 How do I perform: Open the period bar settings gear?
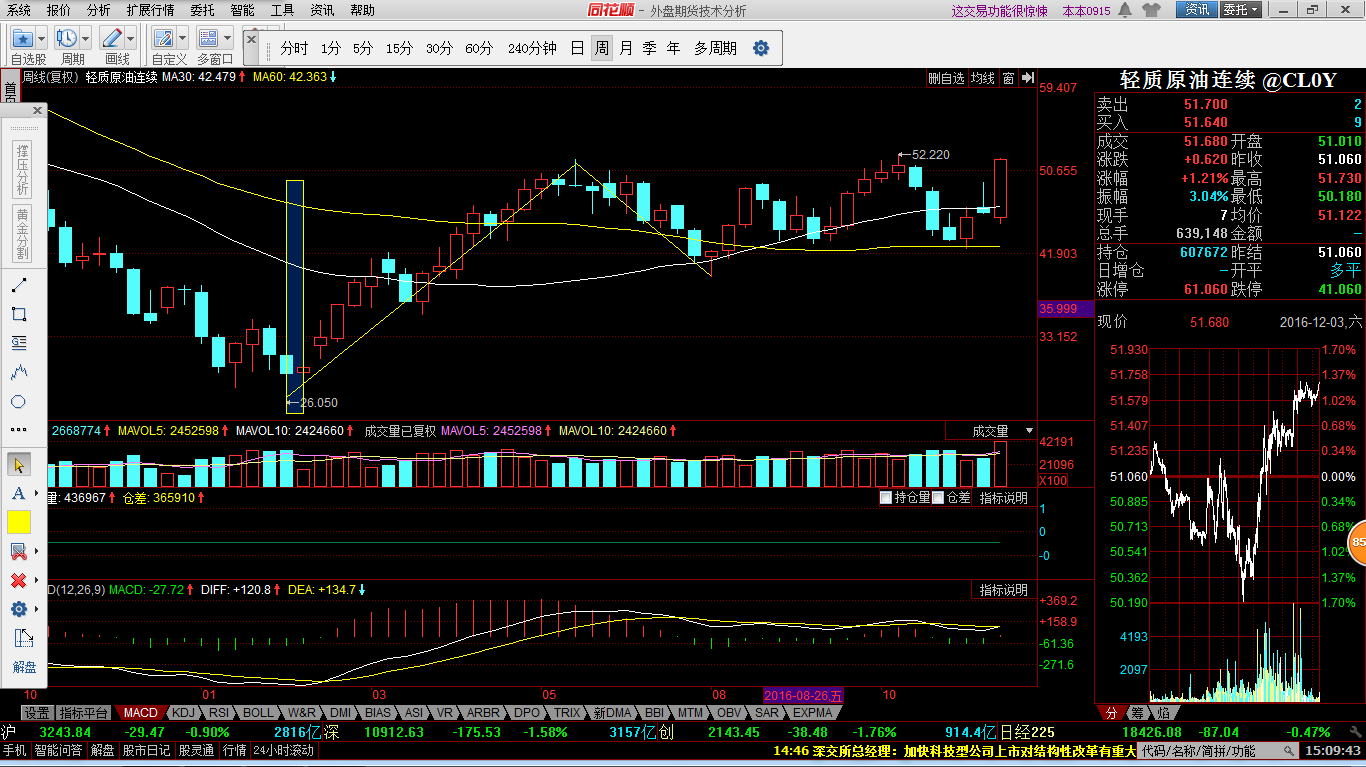tap(761, 48)
